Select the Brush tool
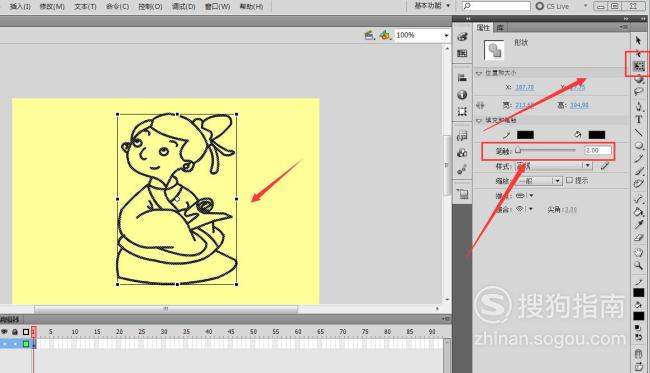This screenshot has height=373, width=650. 639,171
